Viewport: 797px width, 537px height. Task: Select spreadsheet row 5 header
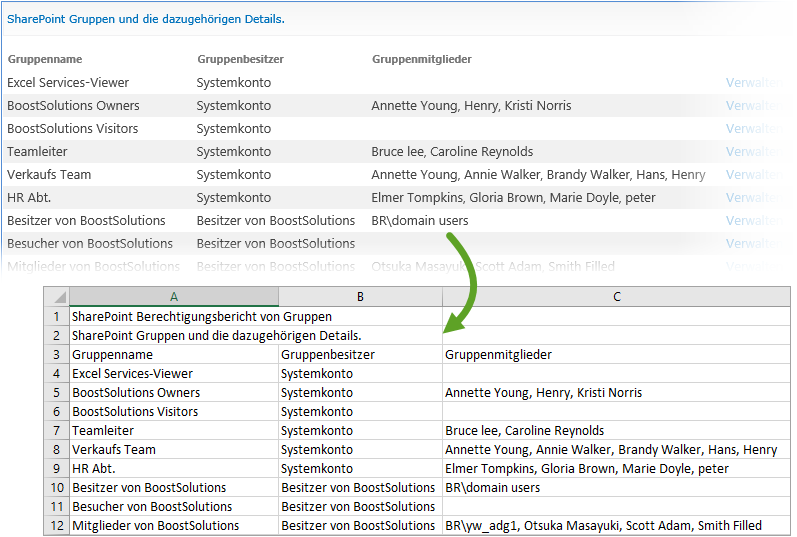pyautogui.click(x=56, y=393)
